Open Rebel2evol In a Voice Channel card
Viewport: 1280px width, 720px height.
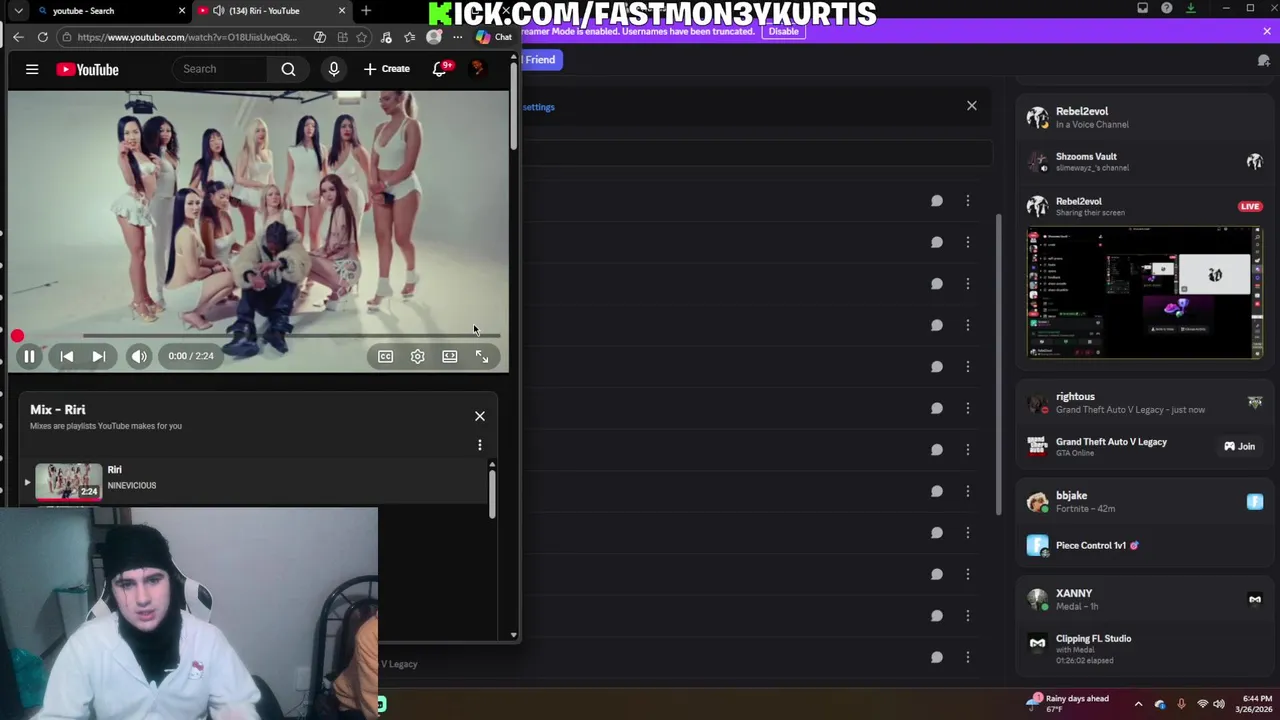click(1144, 117)
